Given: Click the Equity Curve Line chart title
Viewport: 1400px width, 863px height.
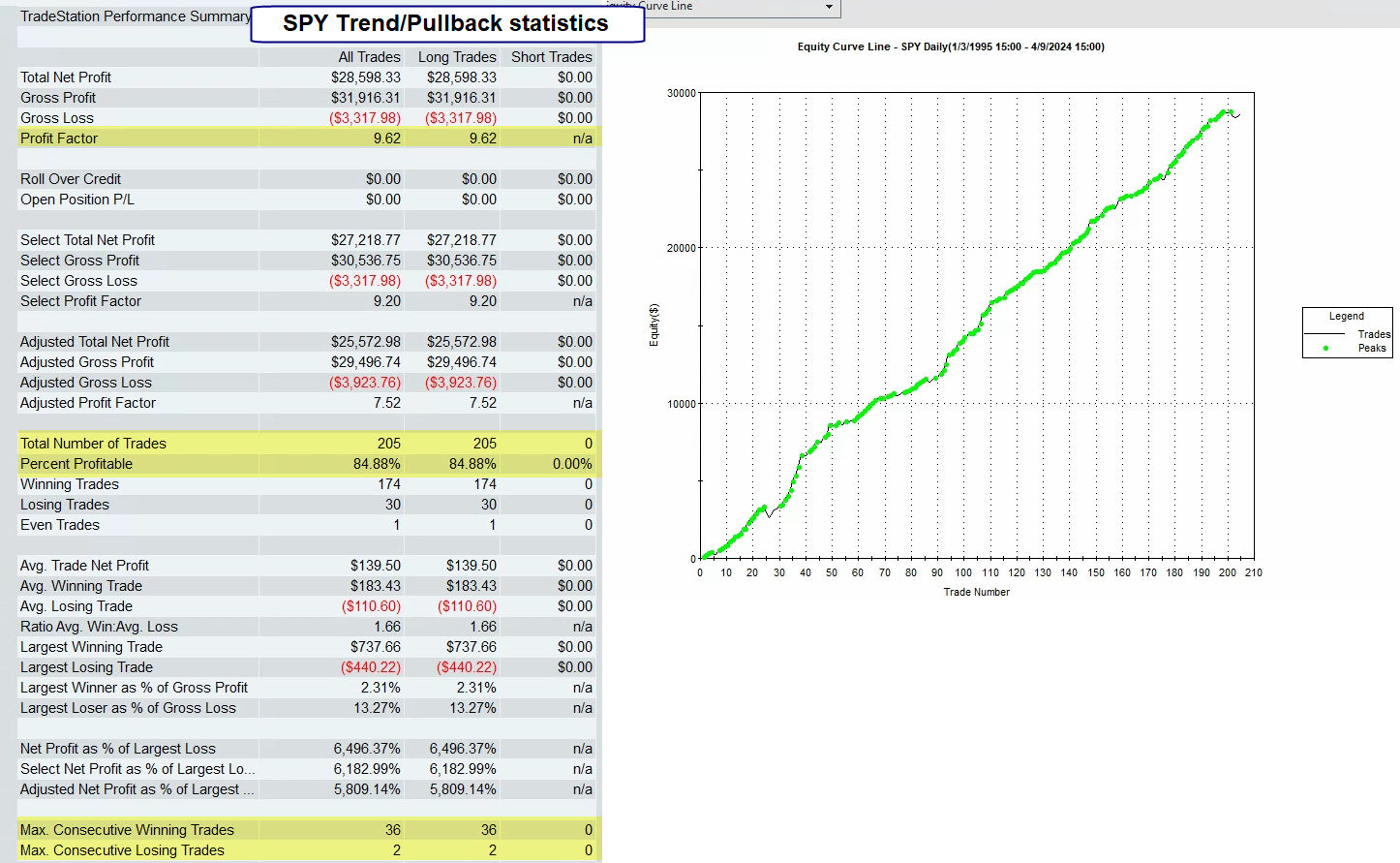Looking at the screenshot, I should coord(951,46).
